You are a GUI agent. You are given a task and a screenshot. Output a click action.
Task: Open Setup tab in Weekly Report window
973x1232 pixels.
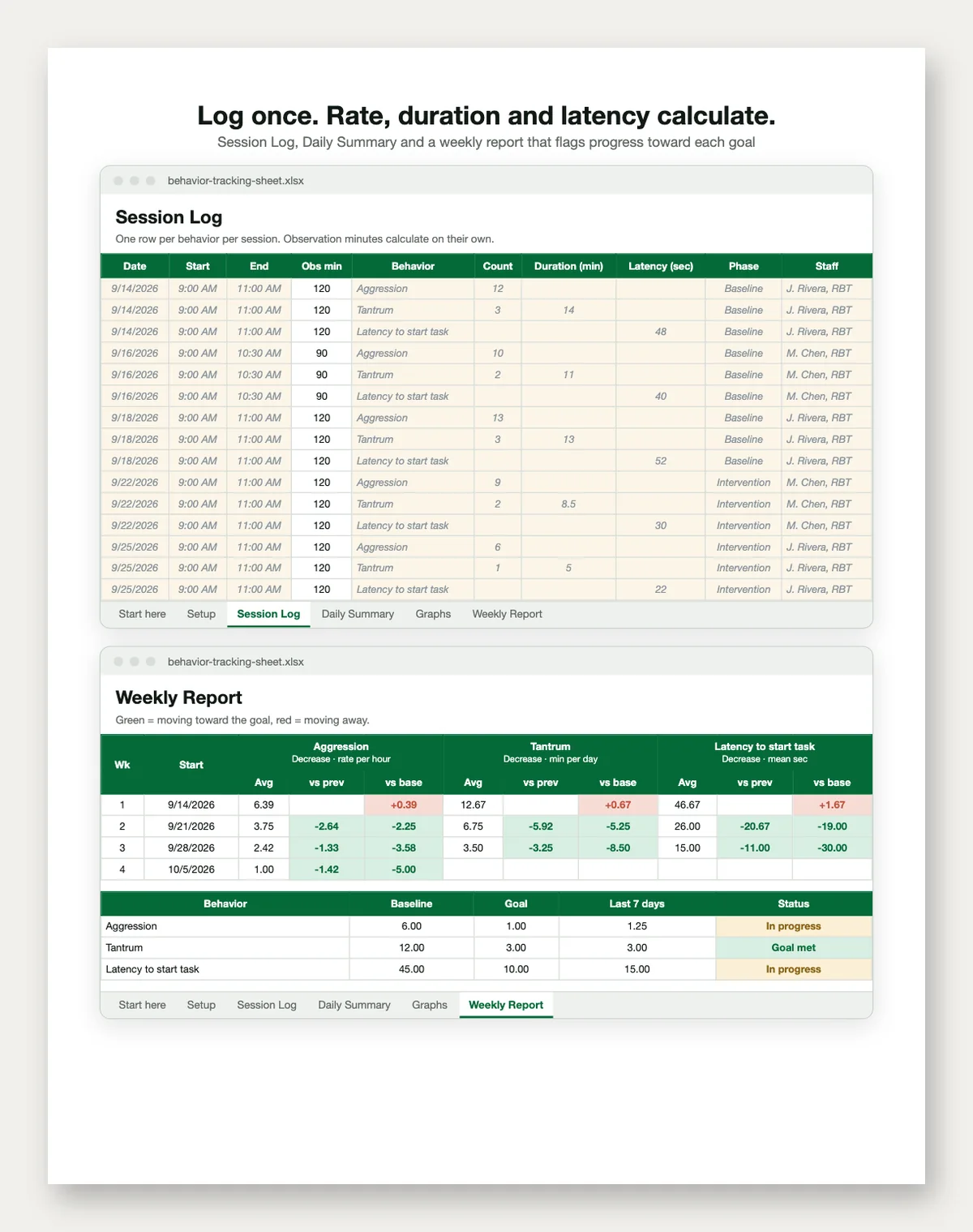click(201, 1005)
